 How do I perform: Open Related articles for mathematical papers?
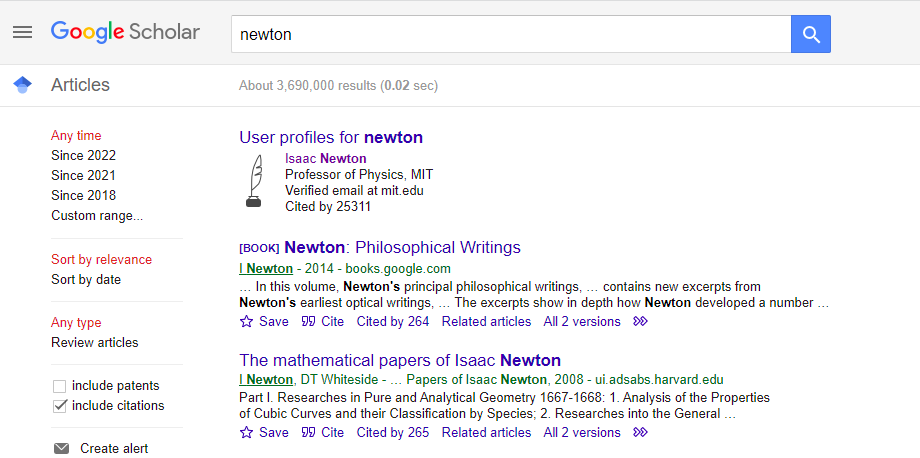[x=486, y=432]
